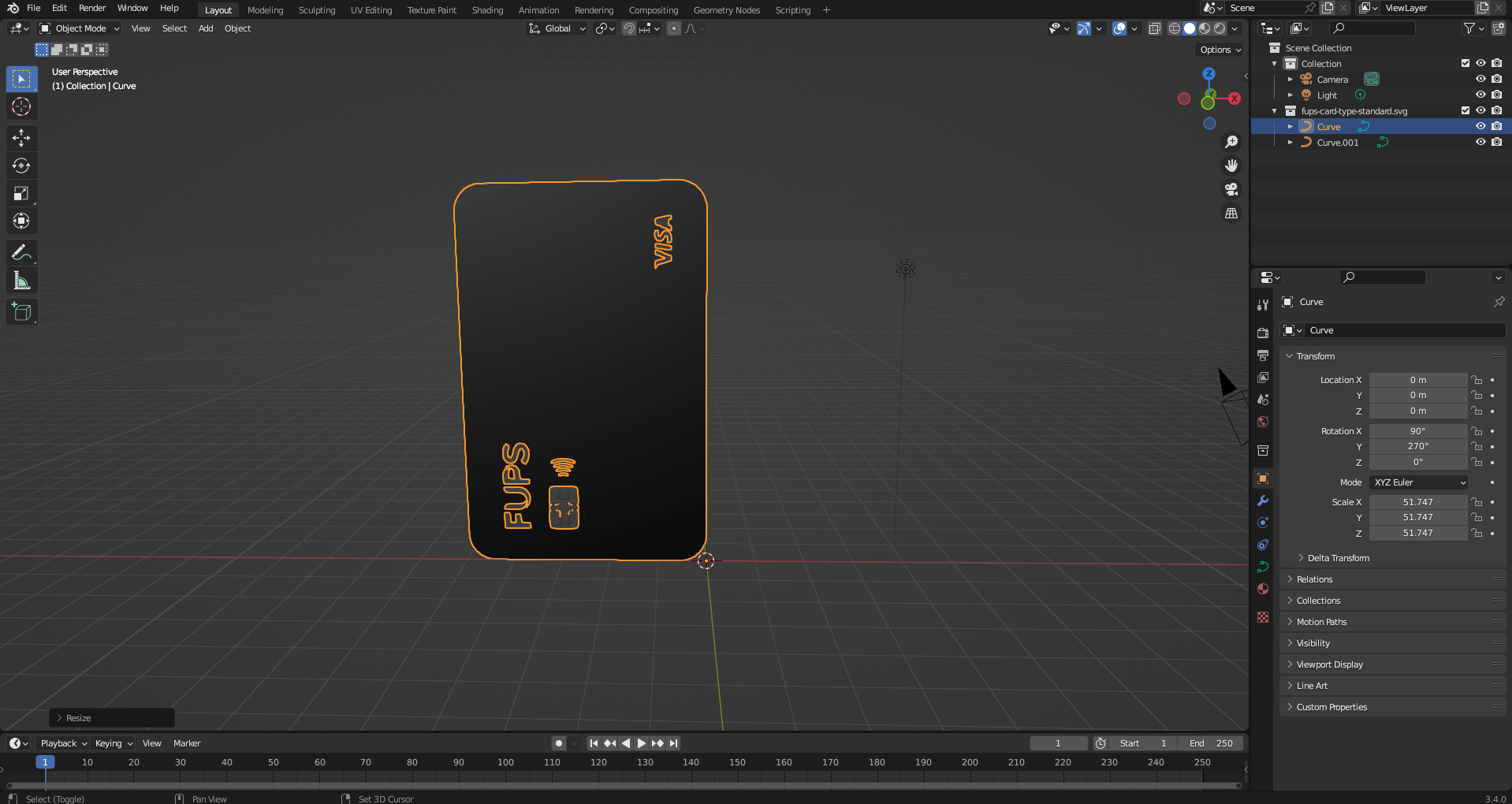
Task: Open the Options dropdown in viewport
Action: coord(1220,50)
